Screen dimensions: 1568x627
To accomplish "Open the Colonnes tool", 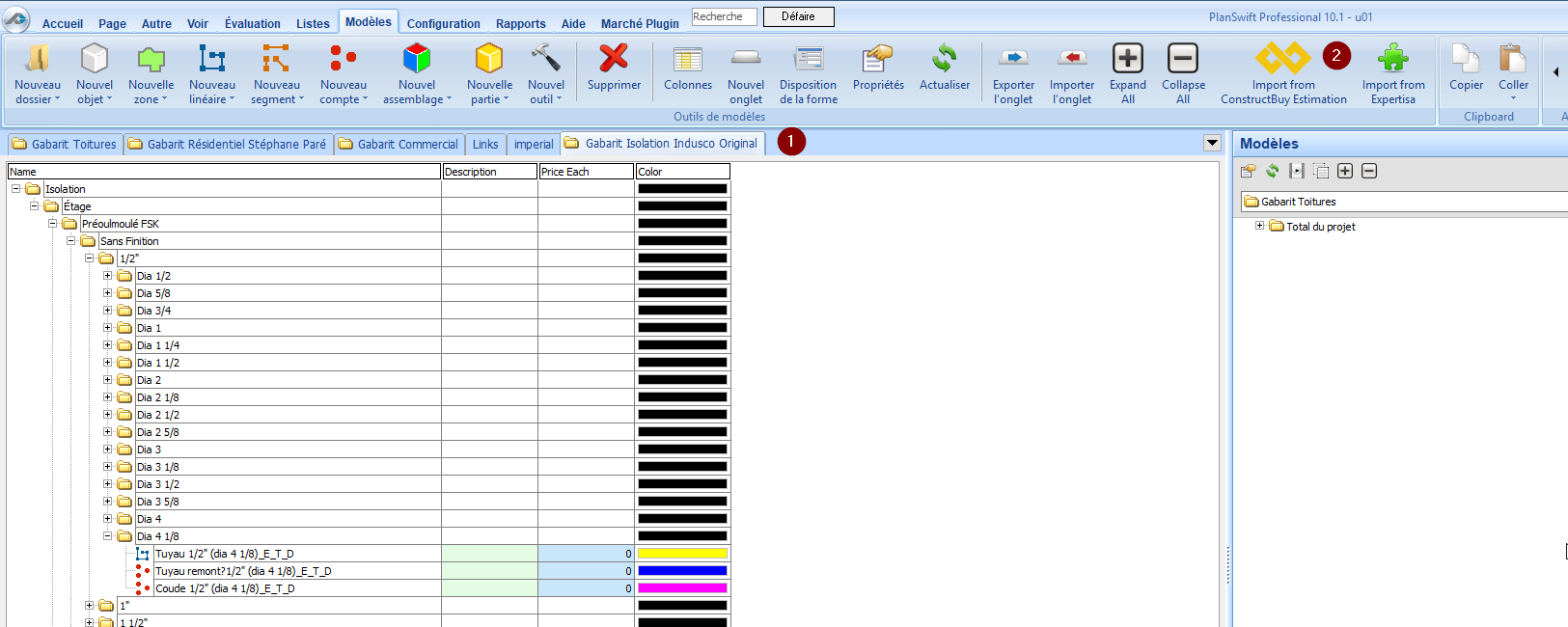I will pyautogui.click(x=687, y=60).
